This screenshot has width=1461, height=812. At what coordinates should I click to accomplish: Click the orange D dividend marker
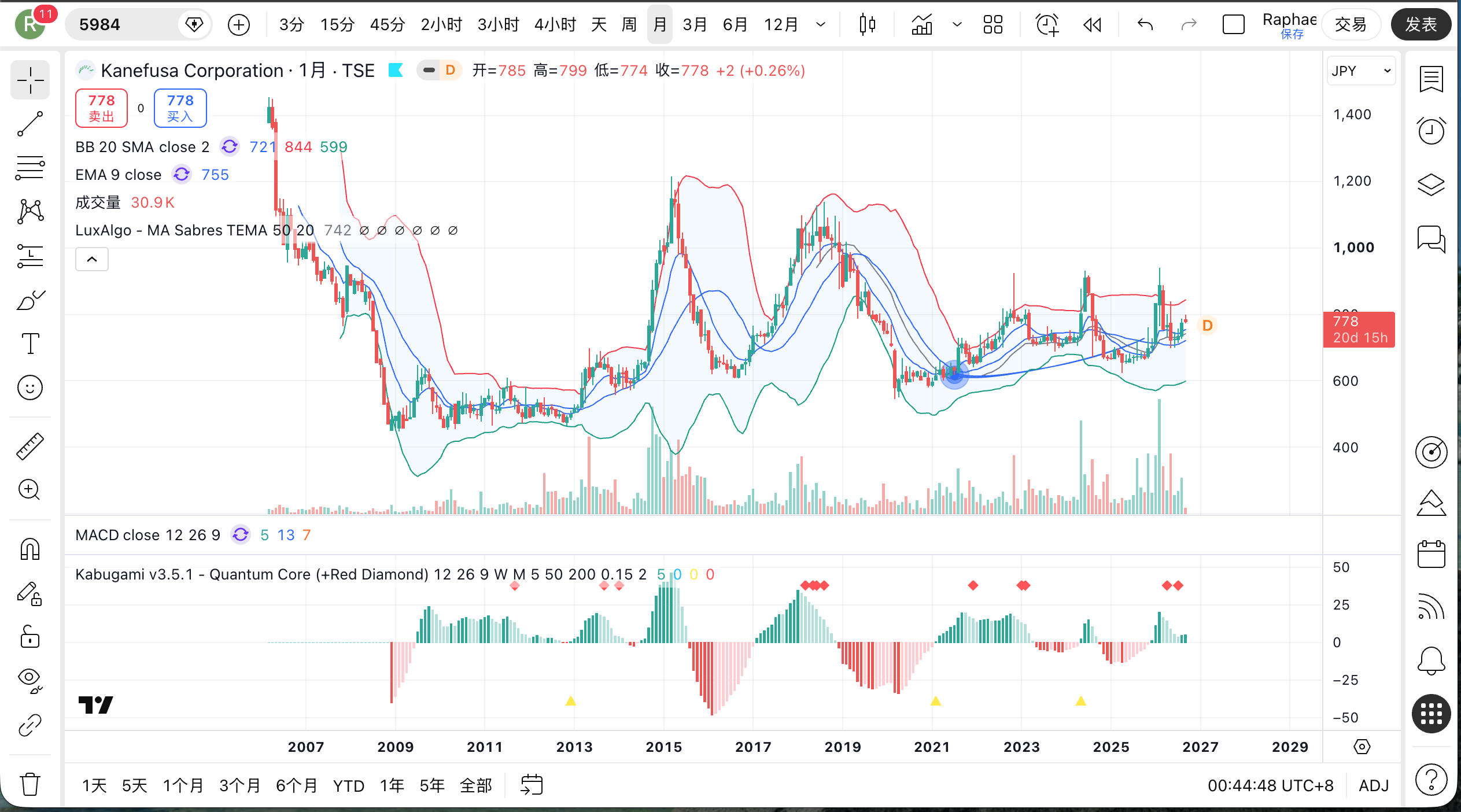point(1208,326)
